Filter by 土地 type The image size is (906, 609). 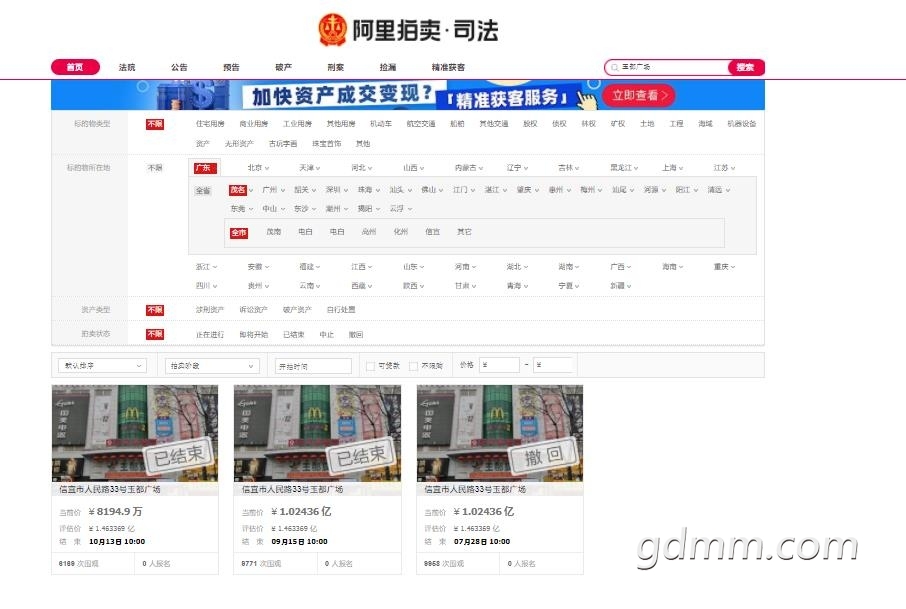(647, 124)
